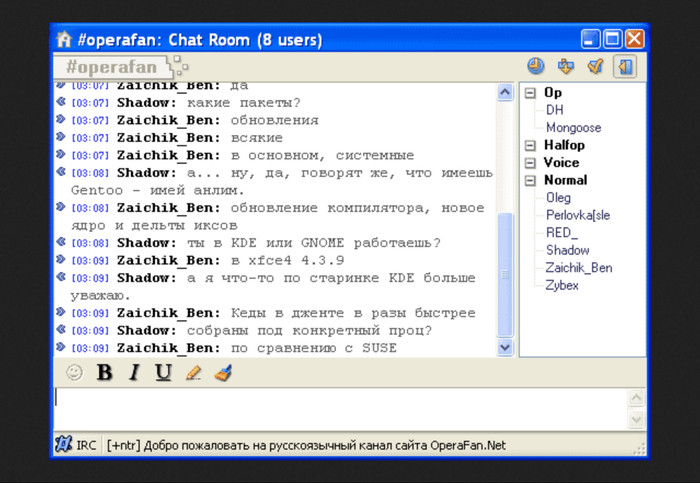Click inside the message input field

[x=340, y=408]
